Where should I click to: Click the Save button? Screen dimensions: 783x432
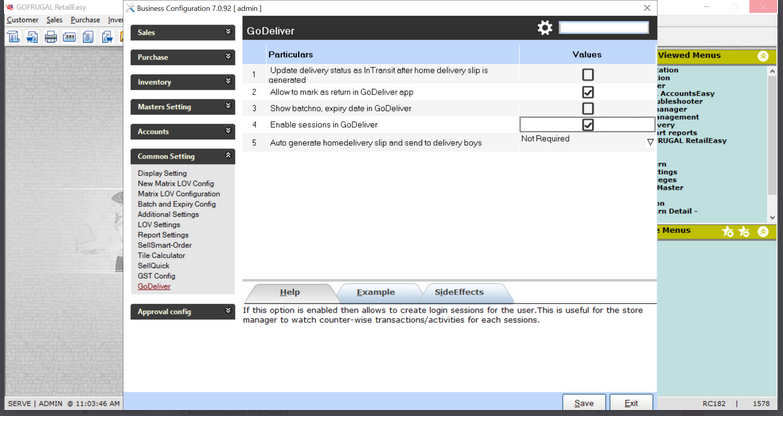584,403
